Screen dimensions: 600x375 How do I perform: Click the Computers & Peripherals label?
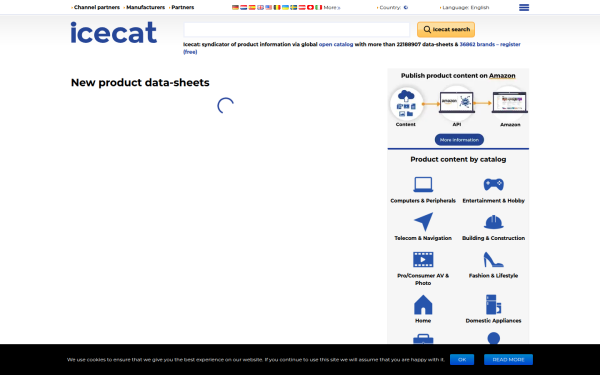[x=423, y=201]
